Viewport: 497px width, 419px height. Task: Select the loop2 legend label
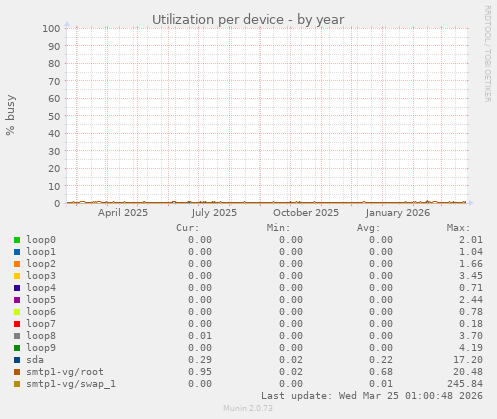point(41,264)
